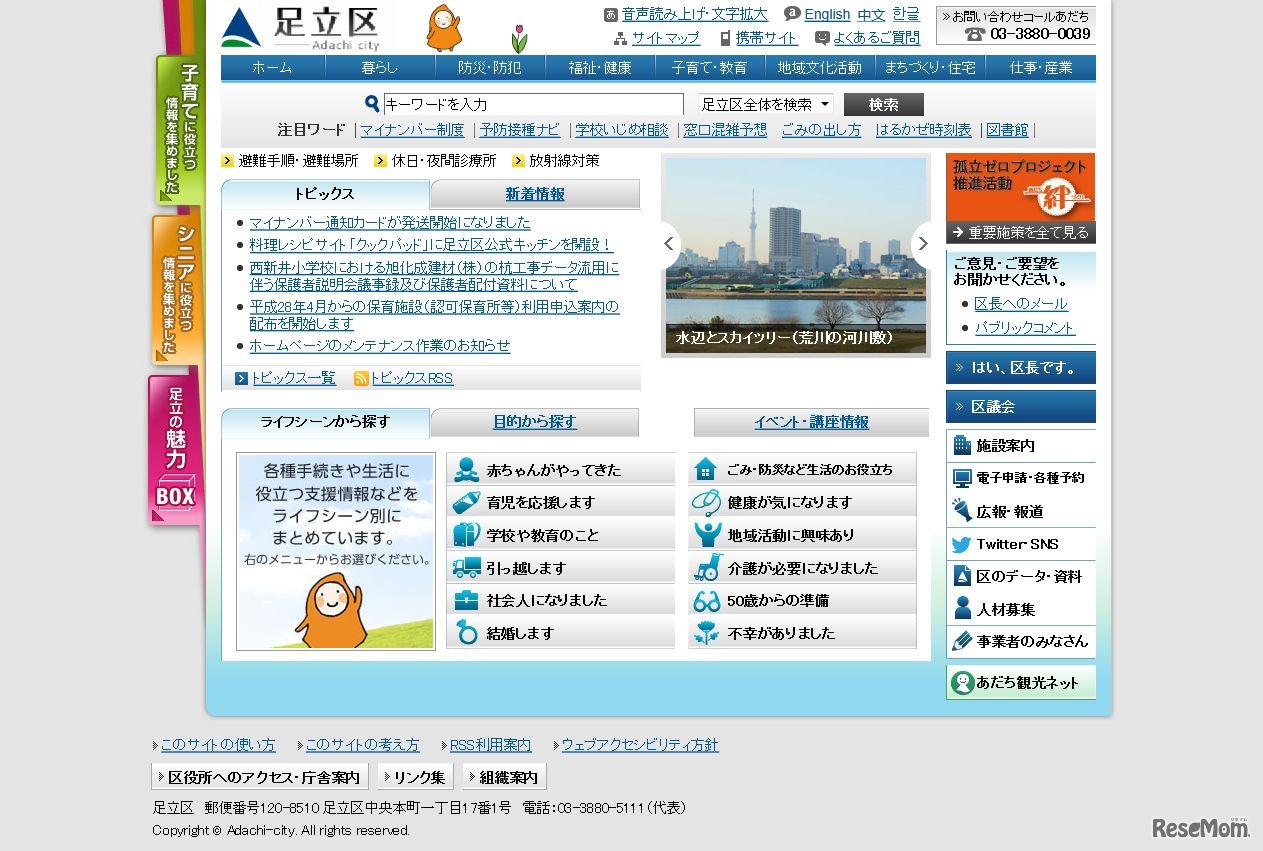
Task: Open the 子育て・教育 navigation menu
Action: click(x=710, y=69)
